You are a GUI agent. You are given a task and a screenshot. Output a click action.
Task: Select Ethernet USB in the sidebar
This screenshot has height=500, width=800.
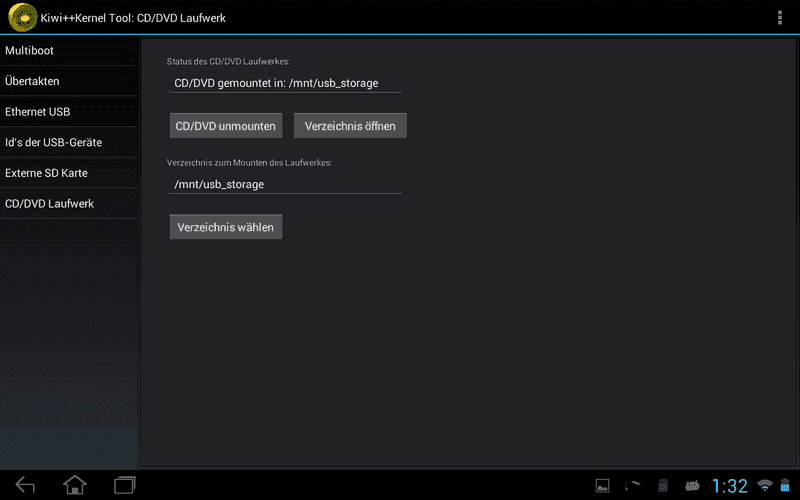(x=69, y=112)
